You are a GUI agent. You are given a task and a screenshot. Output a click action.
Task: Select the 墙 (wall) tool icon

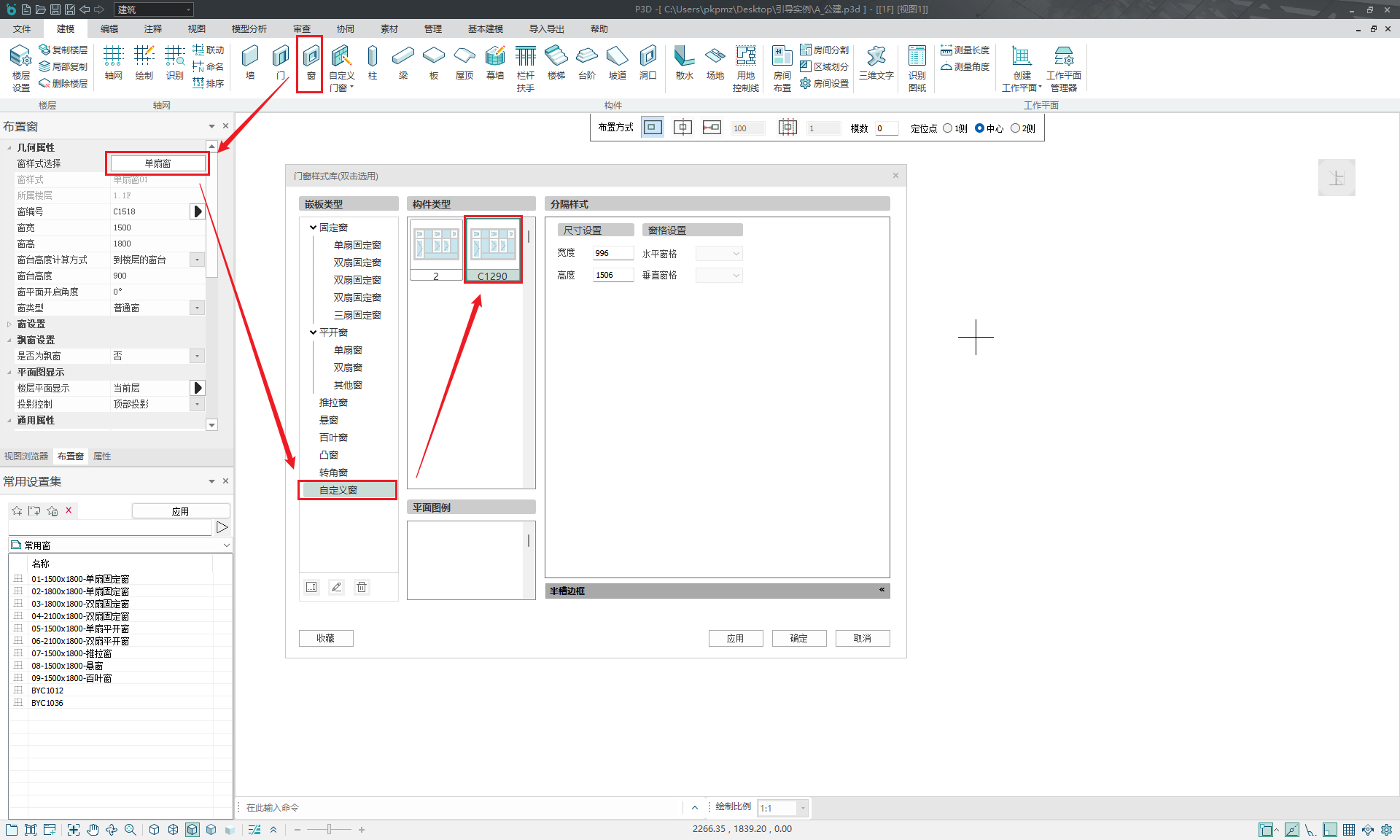[250, 63]
